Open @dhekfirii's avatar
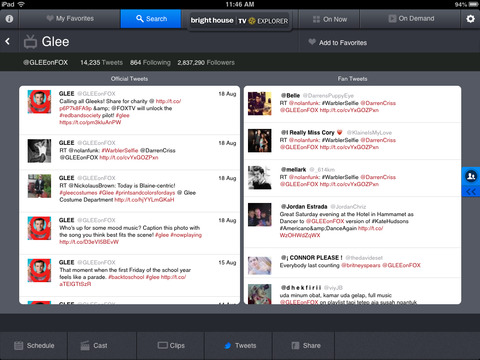This screenshot has width=480, height=360. pos(260,294)
